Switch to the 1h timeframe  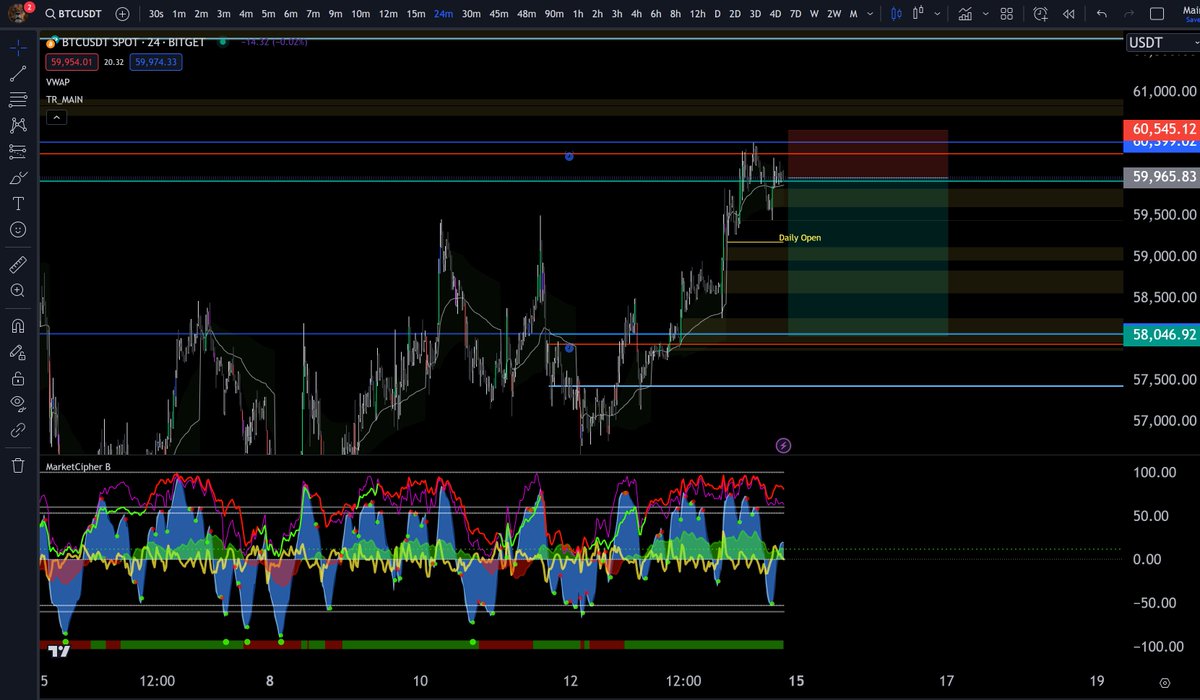(578, 14)
